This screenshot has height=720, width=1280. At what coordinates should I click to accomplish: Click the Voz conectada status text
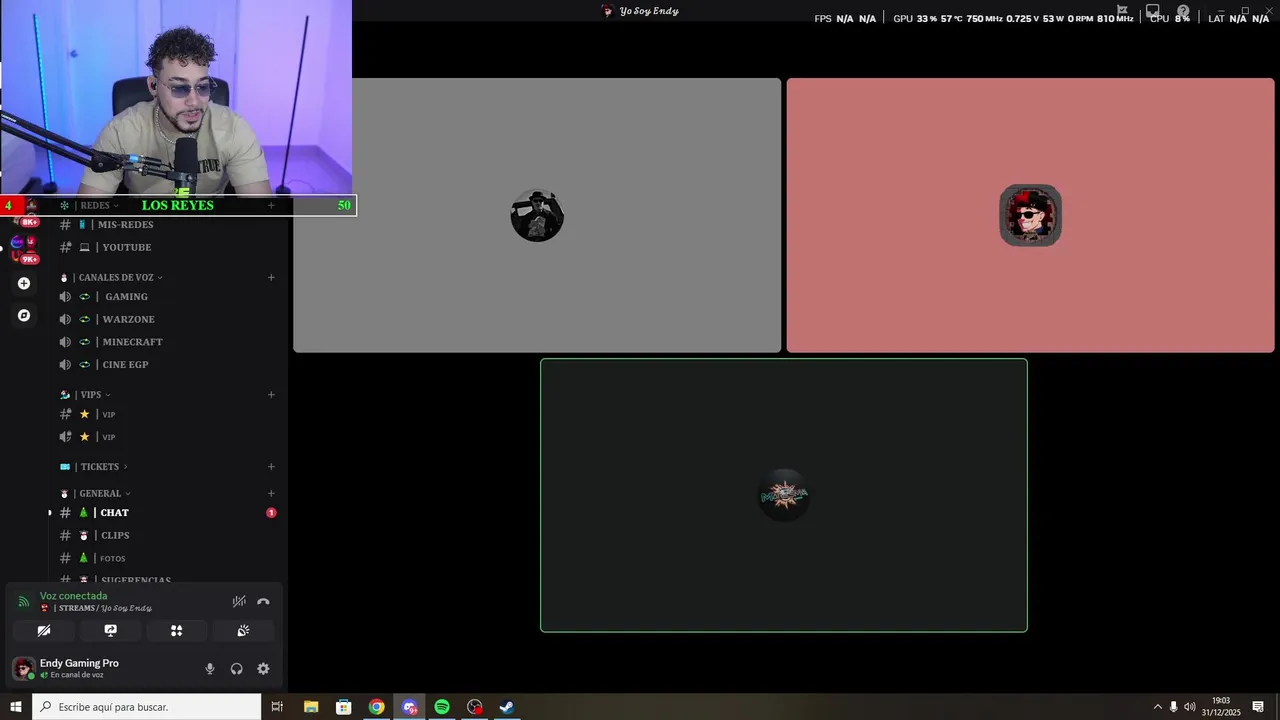tap(73, 596)
